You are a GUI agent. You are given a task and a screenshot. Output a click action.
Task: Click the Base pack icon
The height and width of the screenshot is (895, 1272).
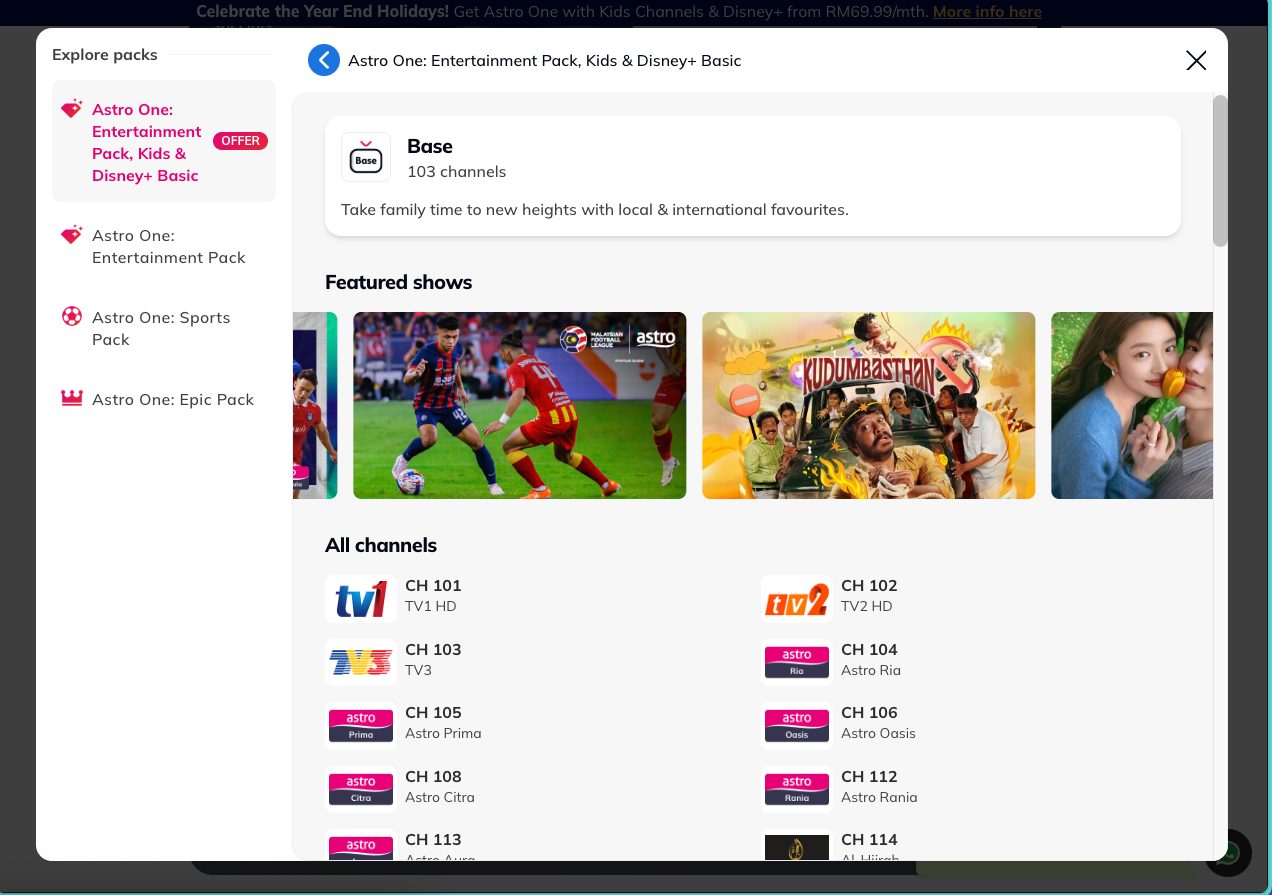tap(366, 158)
